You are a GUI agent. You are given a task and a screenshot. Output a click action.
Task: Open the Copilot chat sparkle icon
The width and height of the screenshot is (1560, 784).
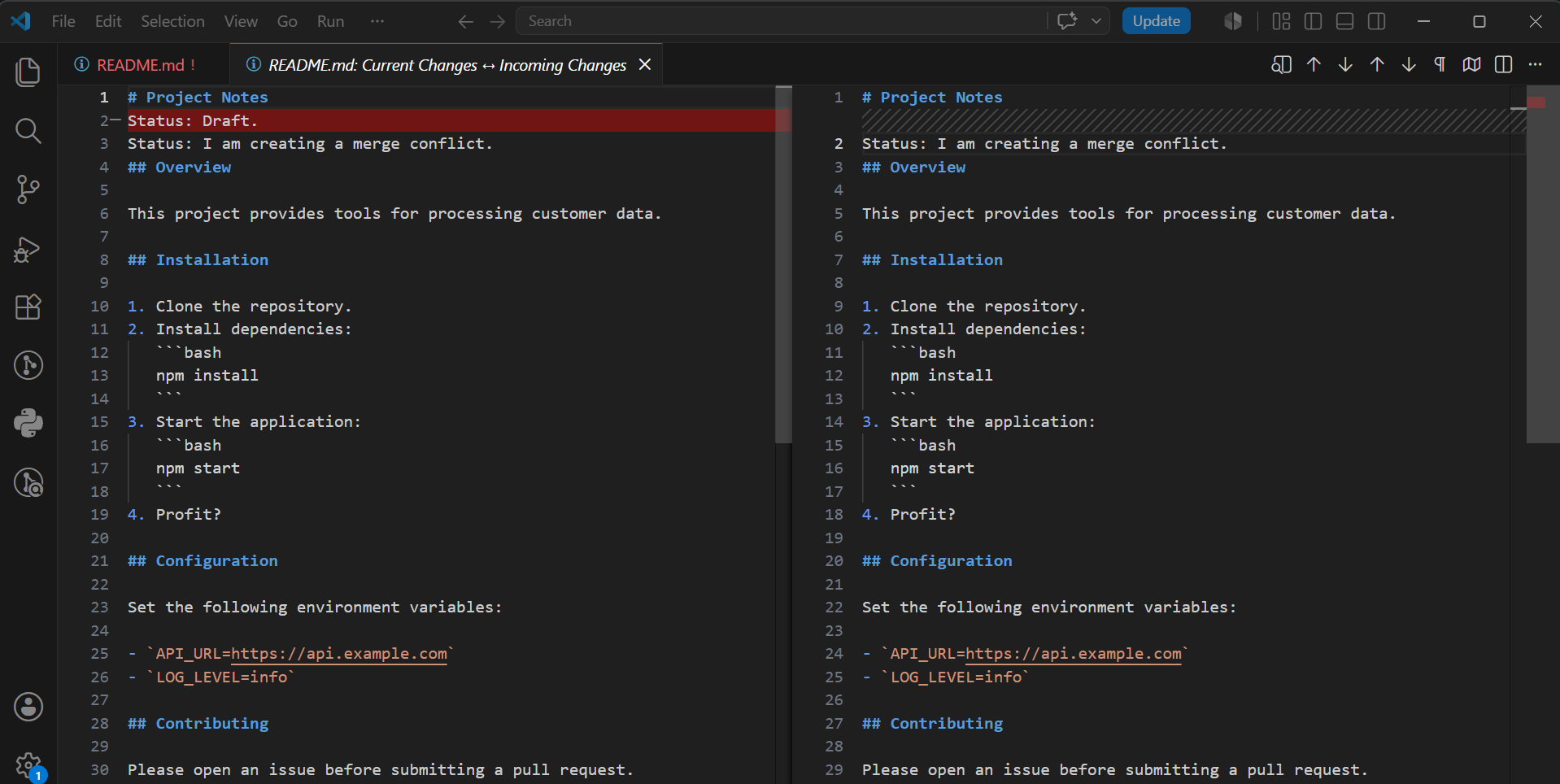tap(1067, 21)
